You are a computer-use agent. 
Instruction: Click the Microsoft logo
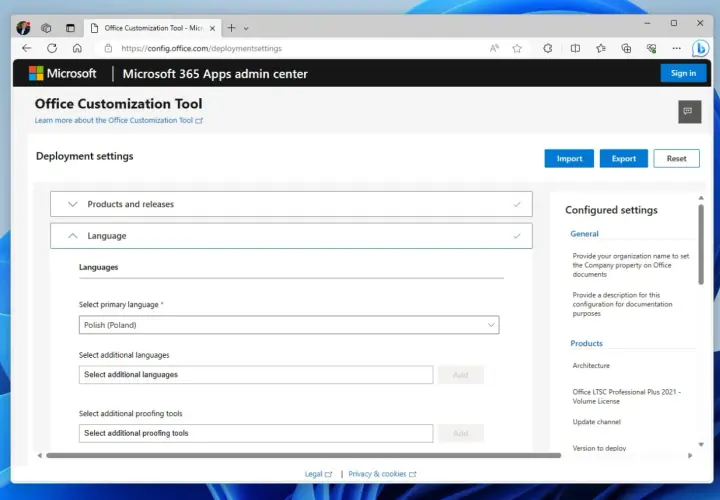(x=62, y=73)
